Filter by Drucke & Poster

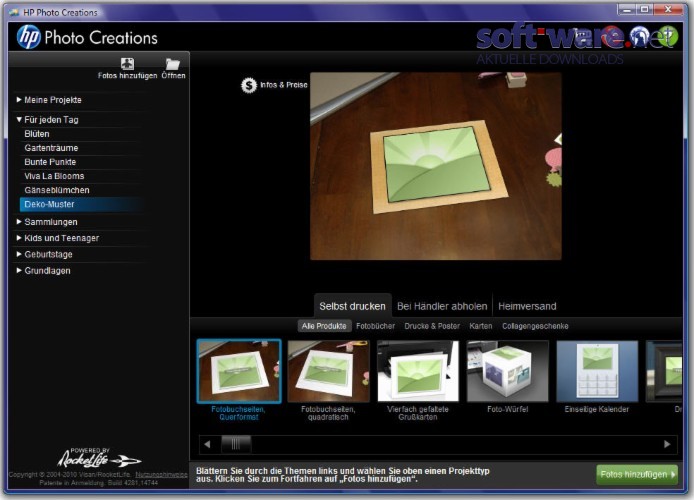point(432,326)
